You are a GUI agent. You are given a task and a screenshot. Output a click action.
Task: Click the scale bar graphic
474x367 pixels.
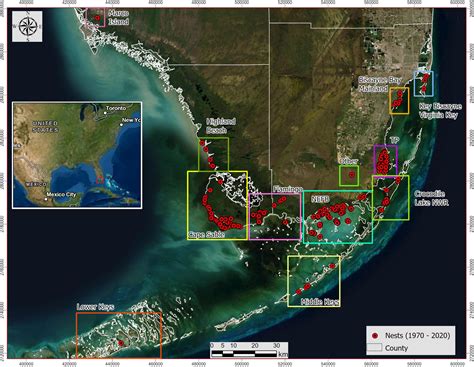[x=245, y=353]
